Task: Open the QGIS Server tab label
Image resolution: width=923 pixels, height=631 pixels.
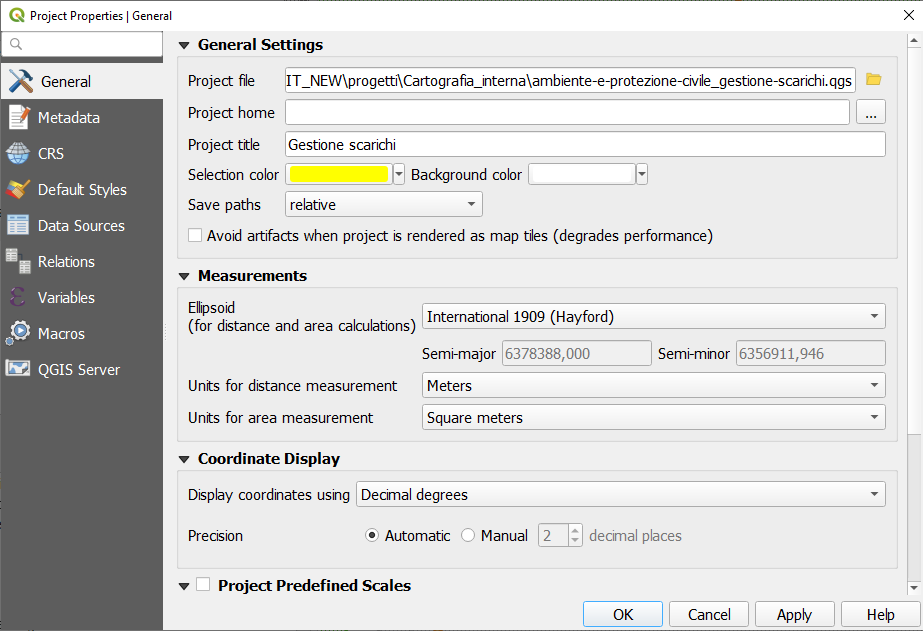Action: pyautogui.click(x=79, y=370)
